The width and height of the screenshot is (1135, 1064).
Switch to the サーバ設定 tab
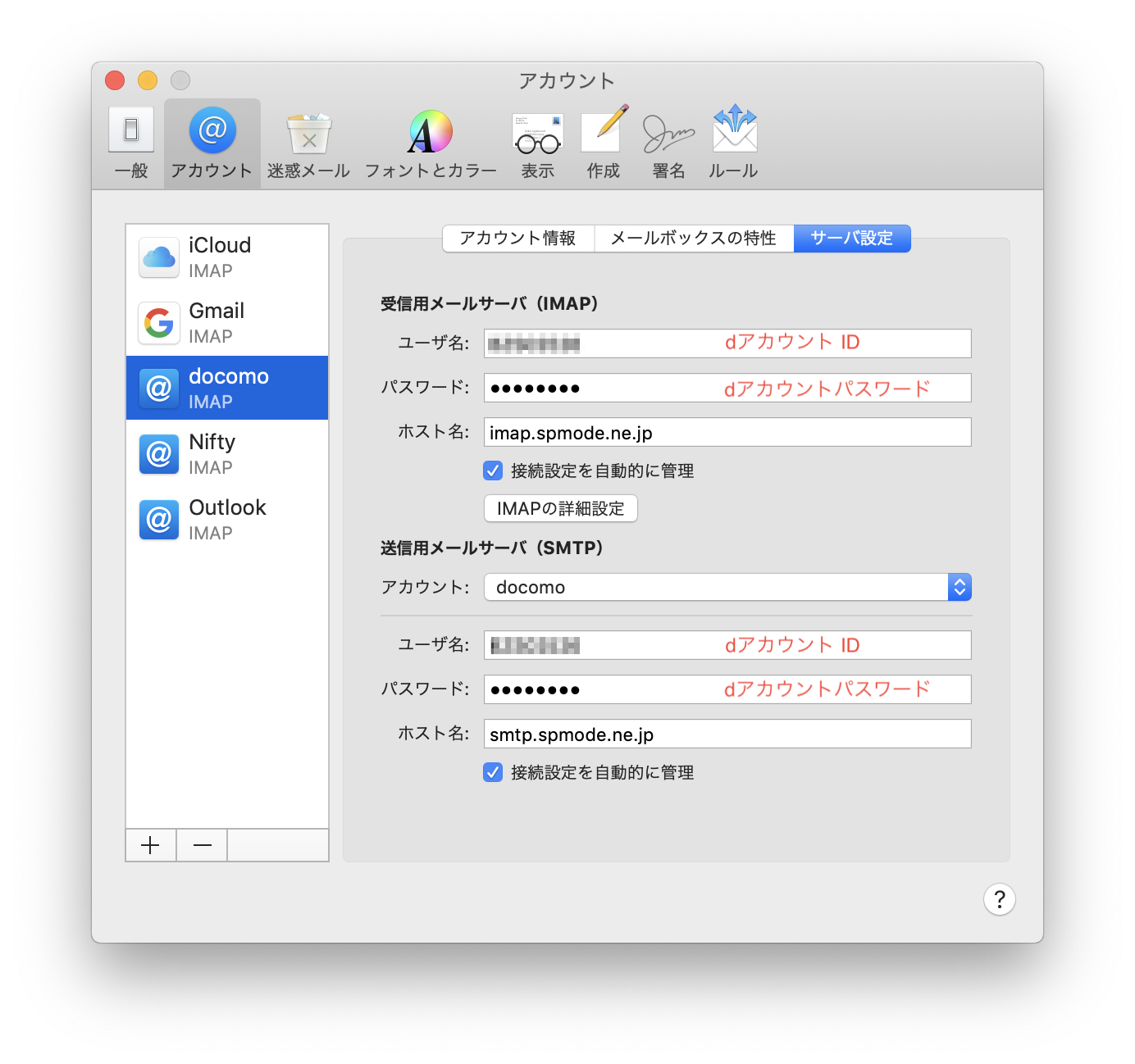(x=852, y=239)
